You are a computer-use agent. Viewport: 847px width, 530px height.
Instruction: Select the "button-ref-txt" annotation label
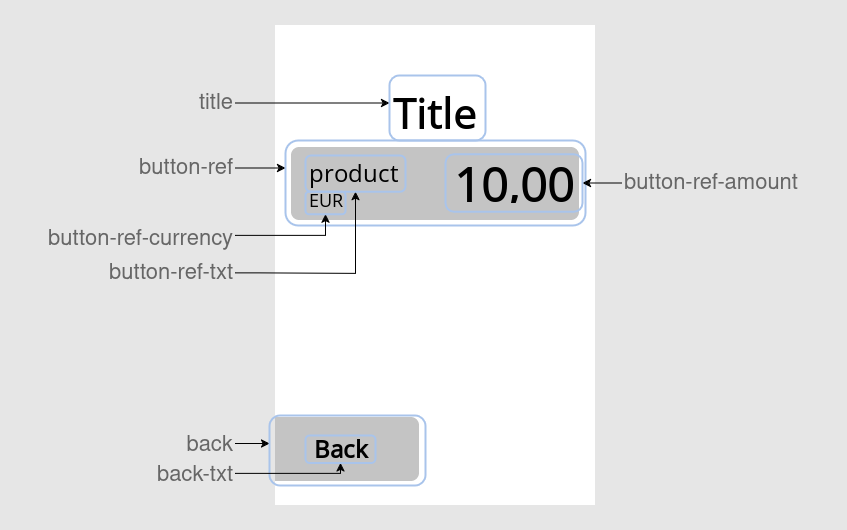point(170,272)
